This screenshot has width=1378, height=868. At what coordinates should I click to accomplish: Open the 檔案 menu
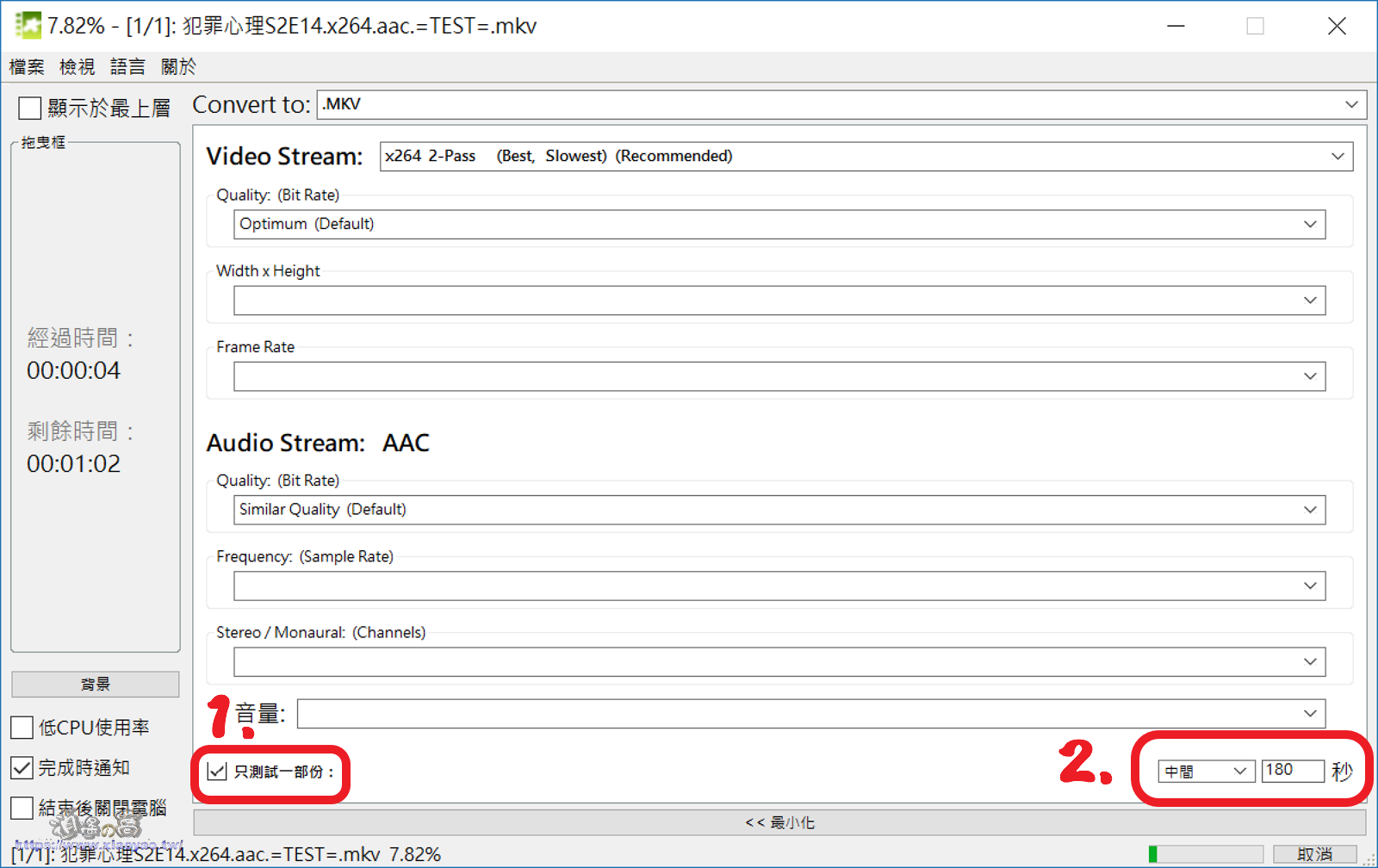coord(27,67)
